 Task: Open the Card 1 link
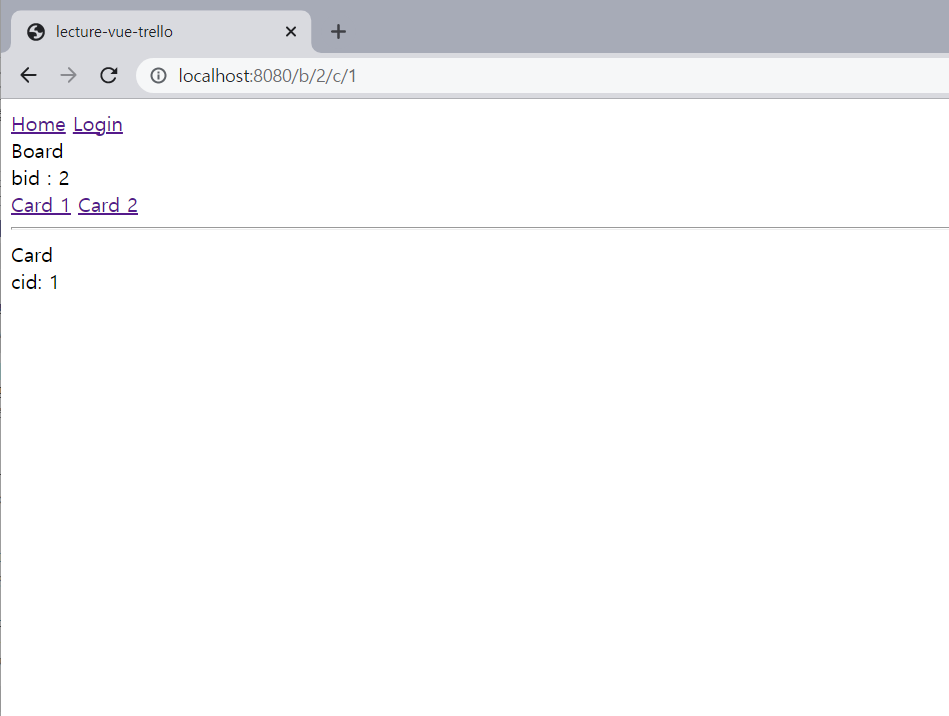pos(41,205)
